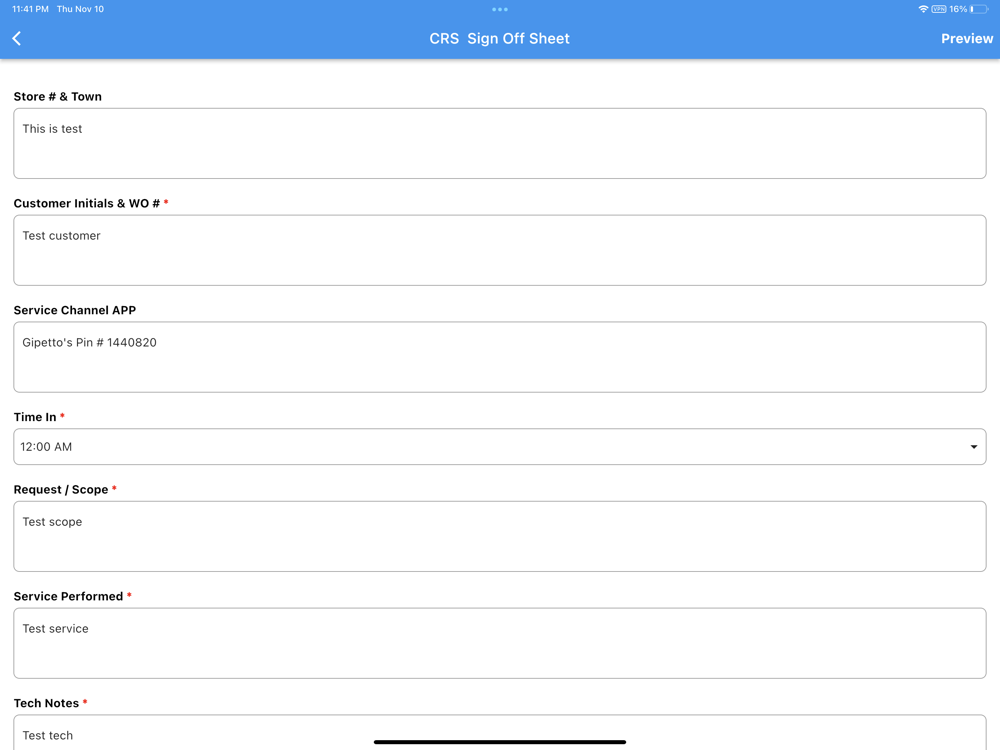Viewport: 1000px width, 750px height.
Task: Edit the Customer Initials & WO # field
Action: point(500,250)
